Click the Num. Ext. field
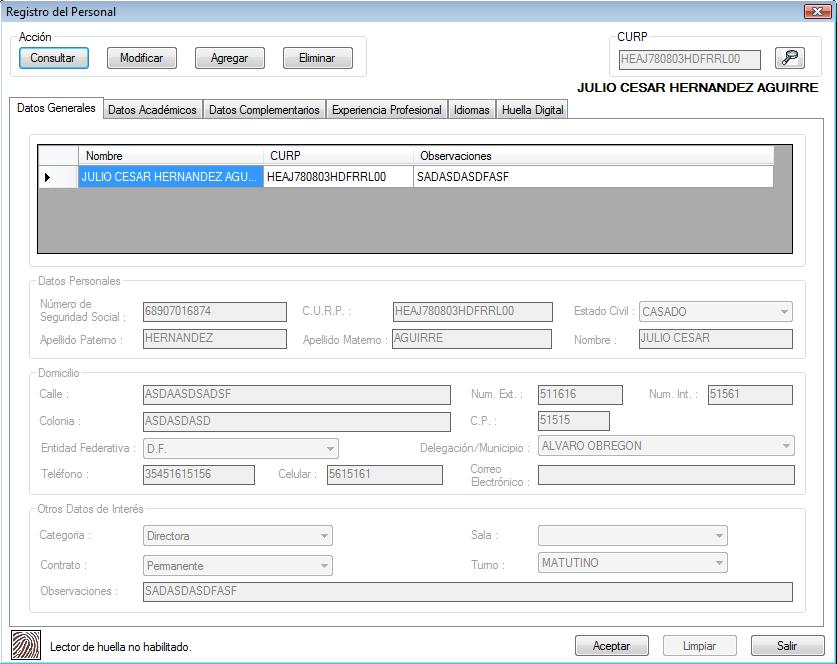Viewport: 837px width, 664px height. (x=580, y=395)
